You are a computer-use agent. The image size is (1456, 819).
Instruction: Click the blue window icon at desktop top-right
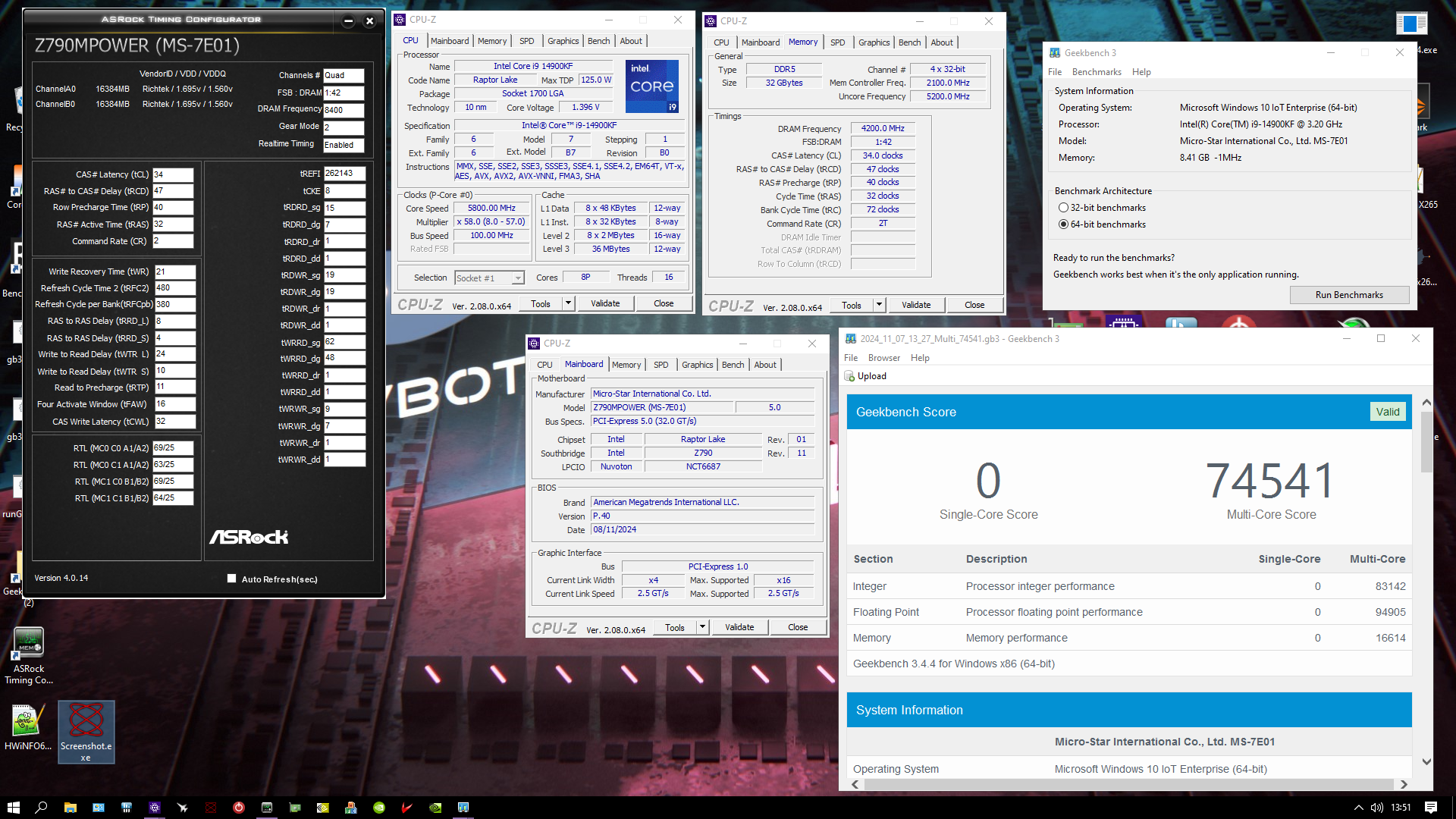point(1411,23)
